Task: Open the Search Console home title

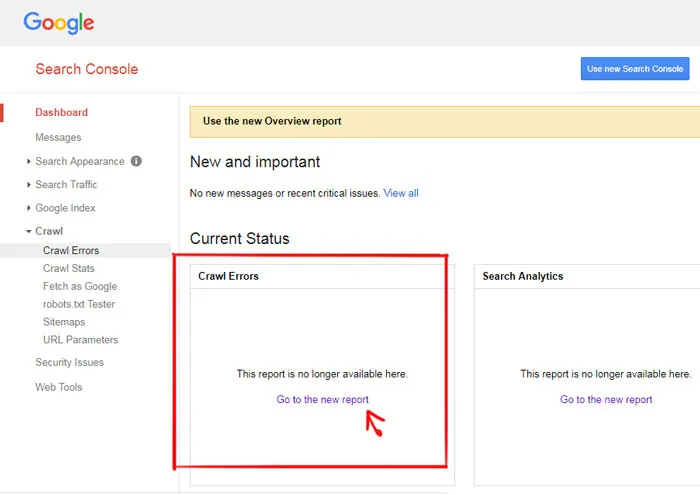Action: pyautogui.click(x=87, y=69)
